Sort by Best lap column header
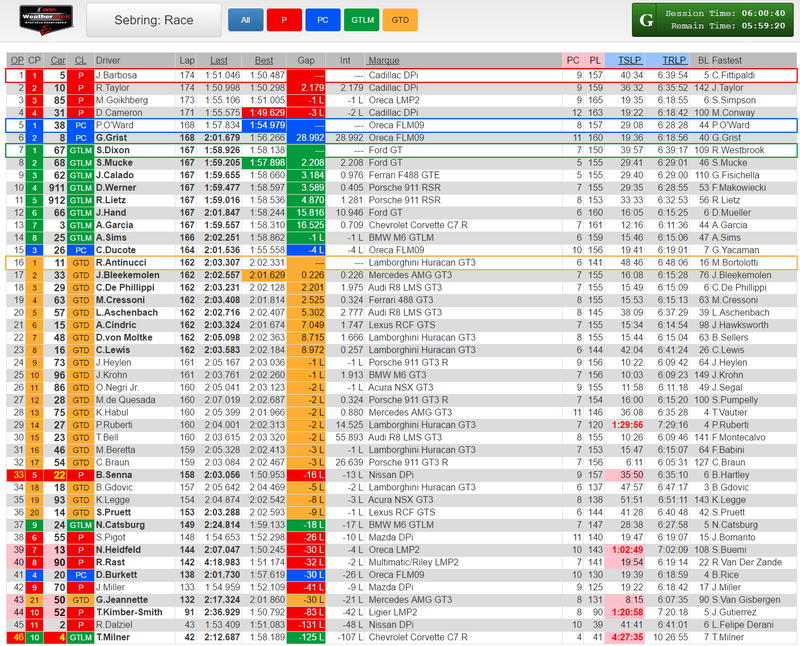800x646 pixels. pos(264,60)
